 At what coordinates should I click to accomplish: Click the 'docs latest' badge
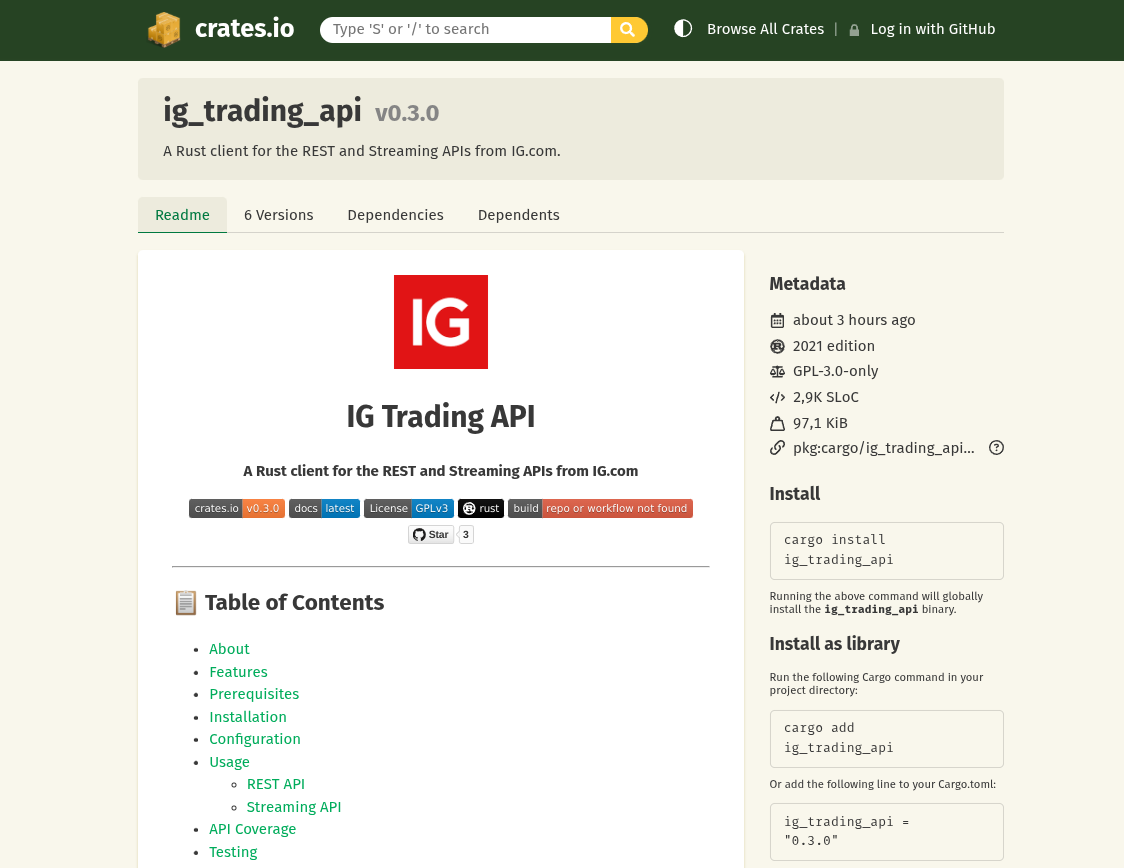pyautogui.click(x=324, y=508)
